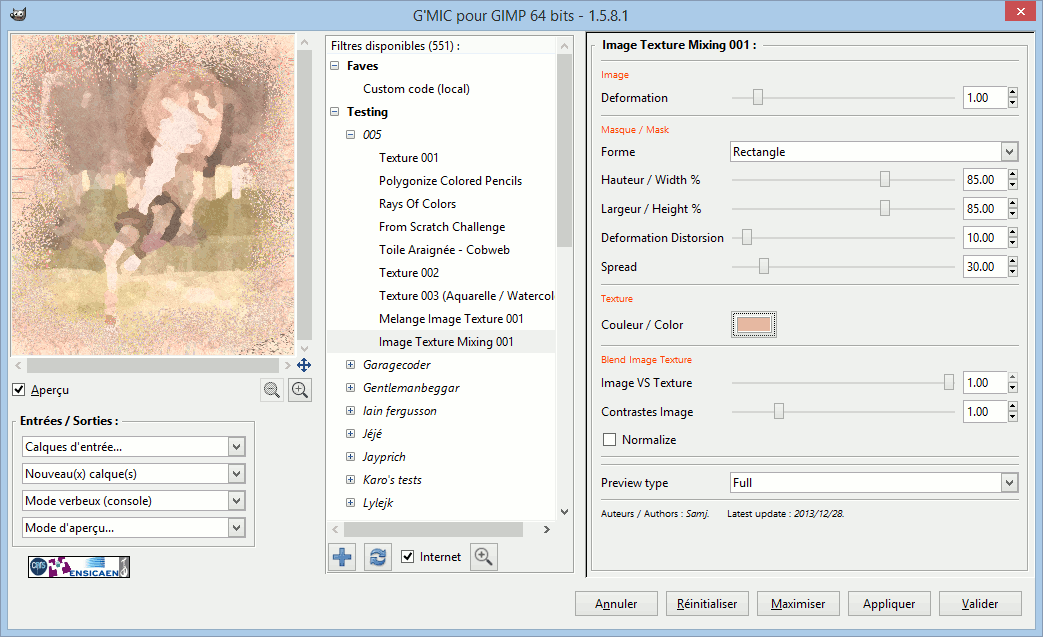Open the Couleur / Color swatch picker
Viewport: 1043px width, 637px height.
(754, 324)
